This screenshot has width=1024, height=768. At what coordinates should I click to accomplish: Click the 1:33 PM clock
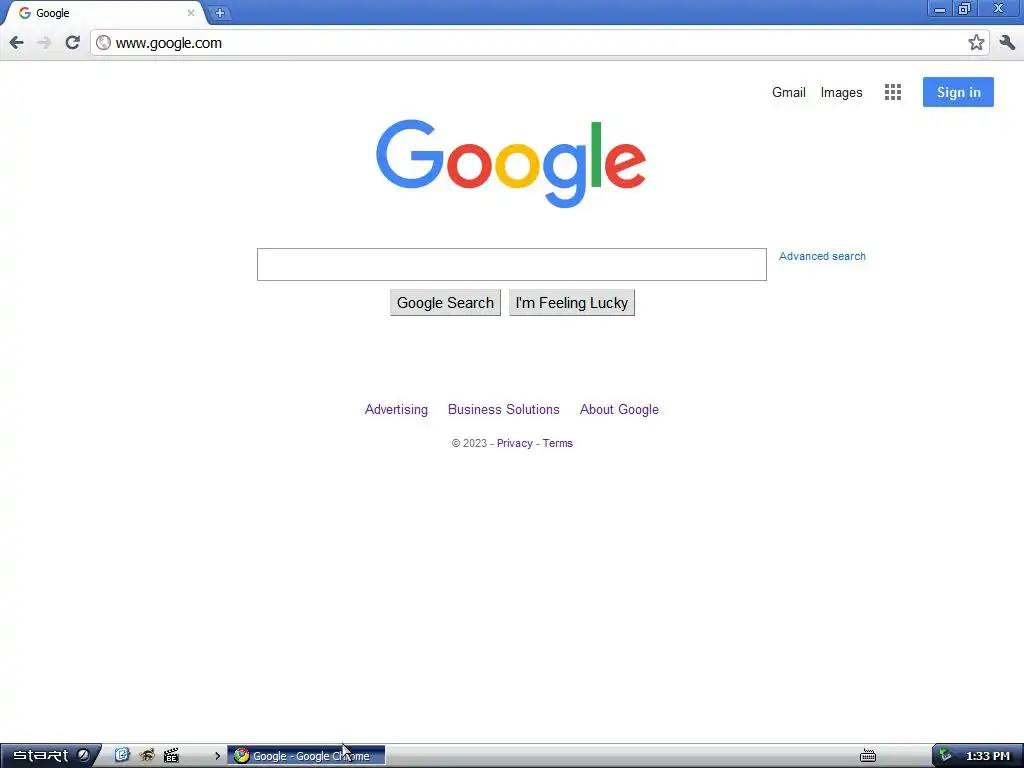(988, 756)
